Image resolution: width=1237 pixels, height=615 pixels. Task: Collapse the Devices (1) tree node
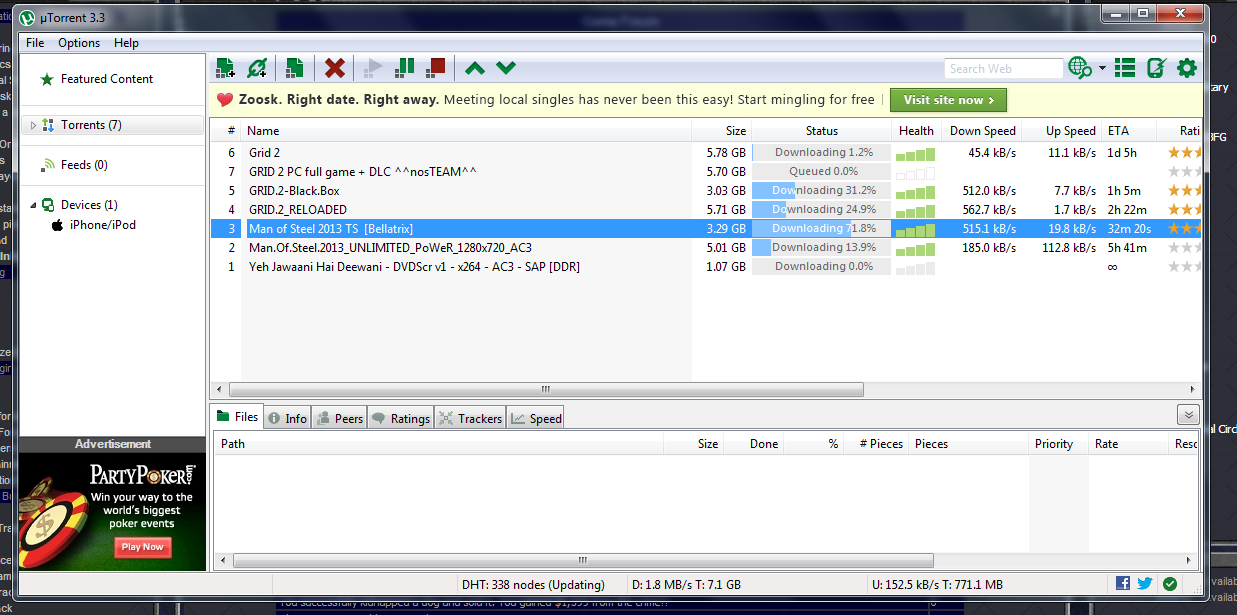(x=33, y=205)
